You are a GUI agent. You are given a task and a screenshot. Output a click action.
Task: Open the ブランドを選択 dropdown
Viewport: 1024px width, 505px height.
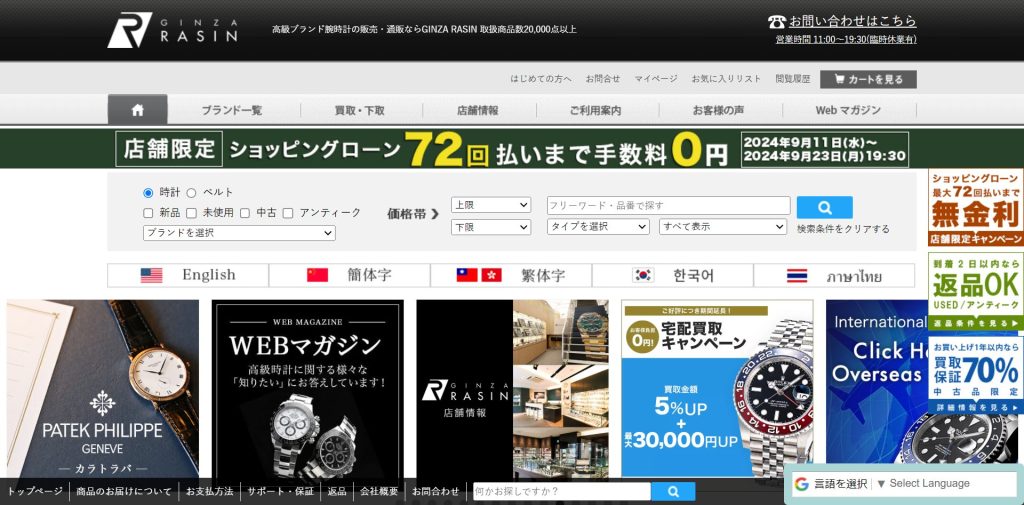click(x=239, y=233)
